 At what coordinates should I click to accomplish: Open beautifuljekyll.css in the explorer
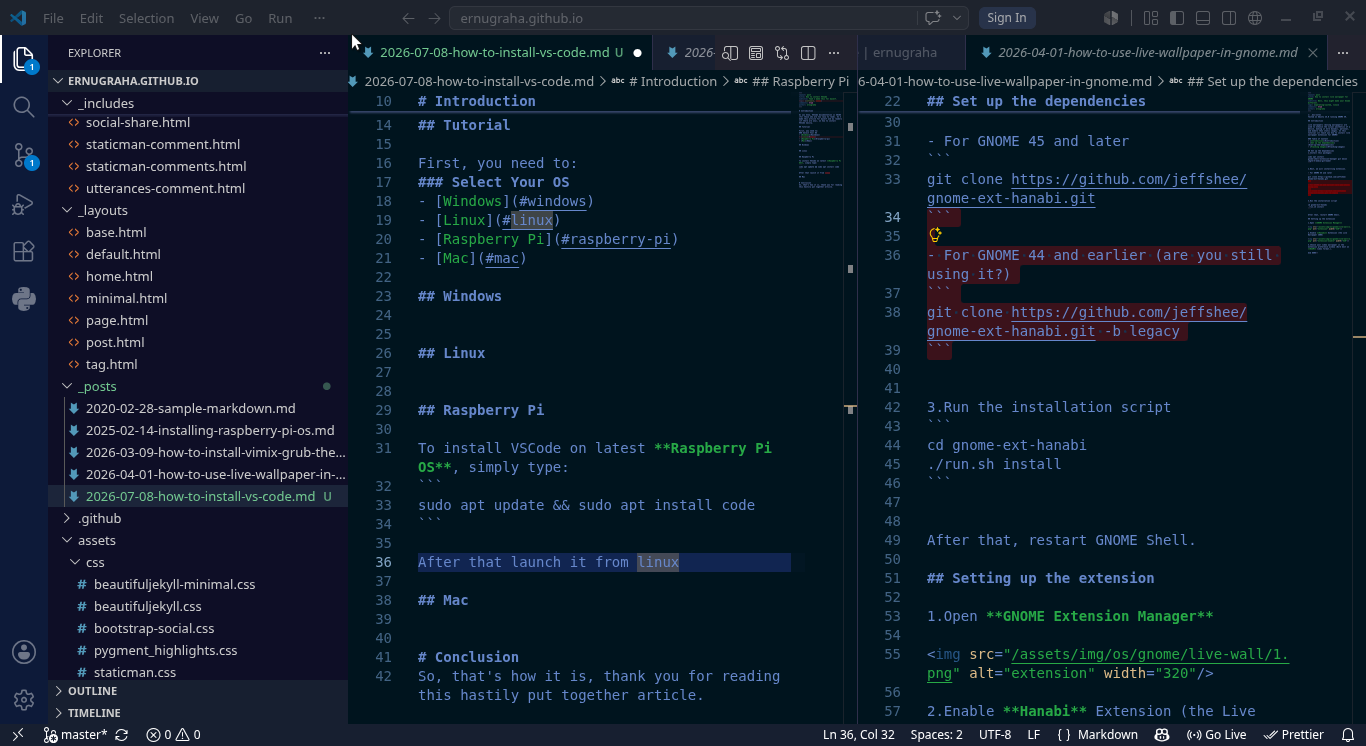click(x=198, y=606)
